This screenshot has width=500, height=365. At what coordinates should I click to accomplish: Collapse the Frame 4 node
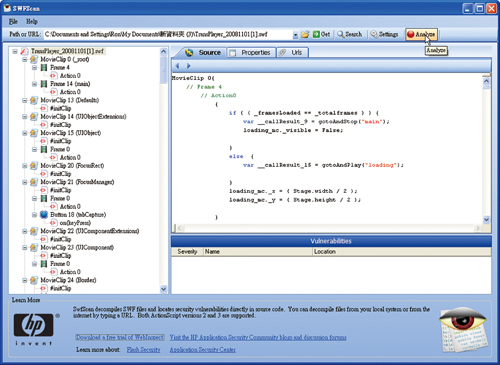coord(34,68)
